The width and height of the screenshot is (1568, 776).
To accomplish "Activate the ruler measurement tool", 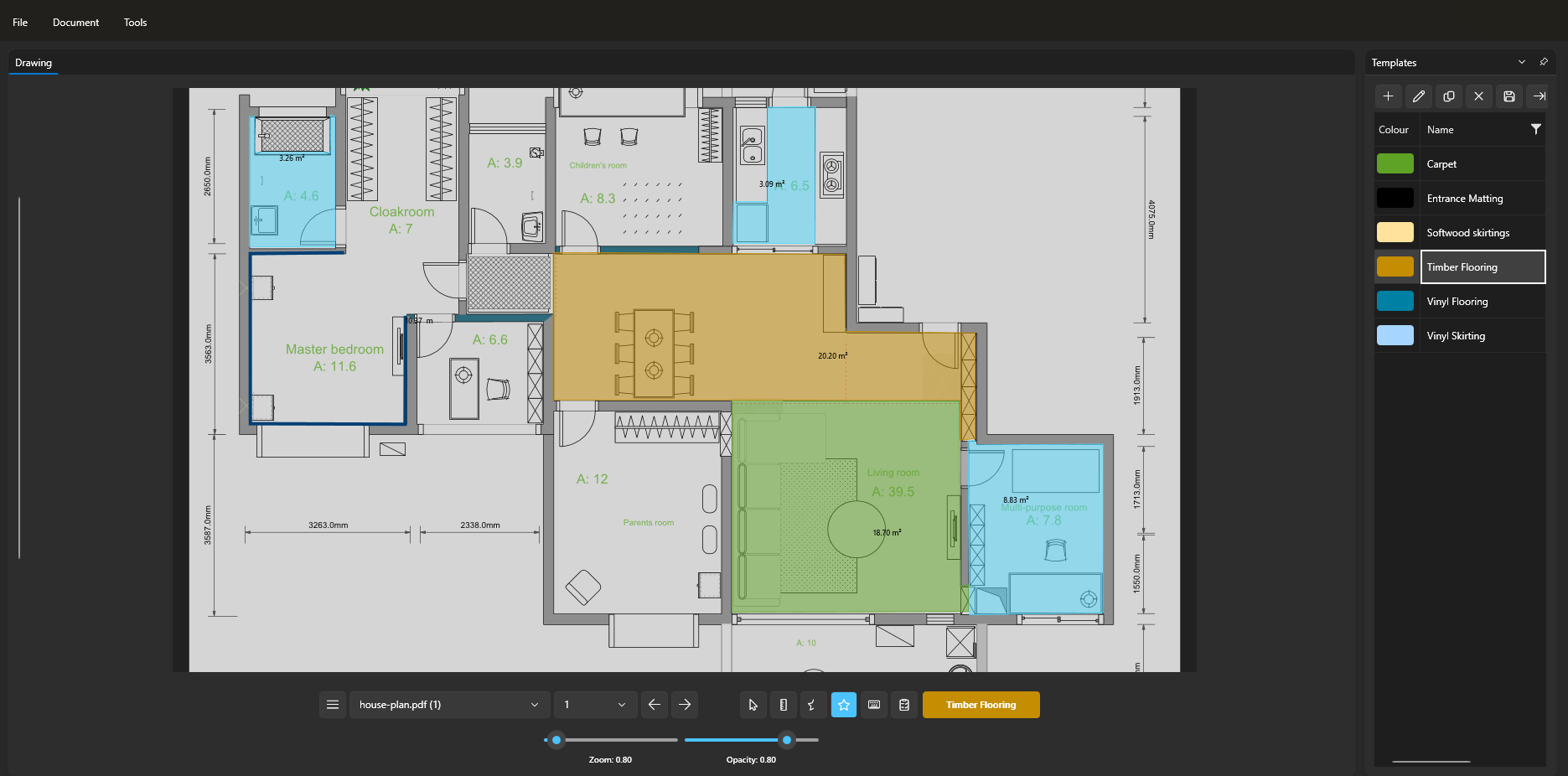I will coord(783,705).
